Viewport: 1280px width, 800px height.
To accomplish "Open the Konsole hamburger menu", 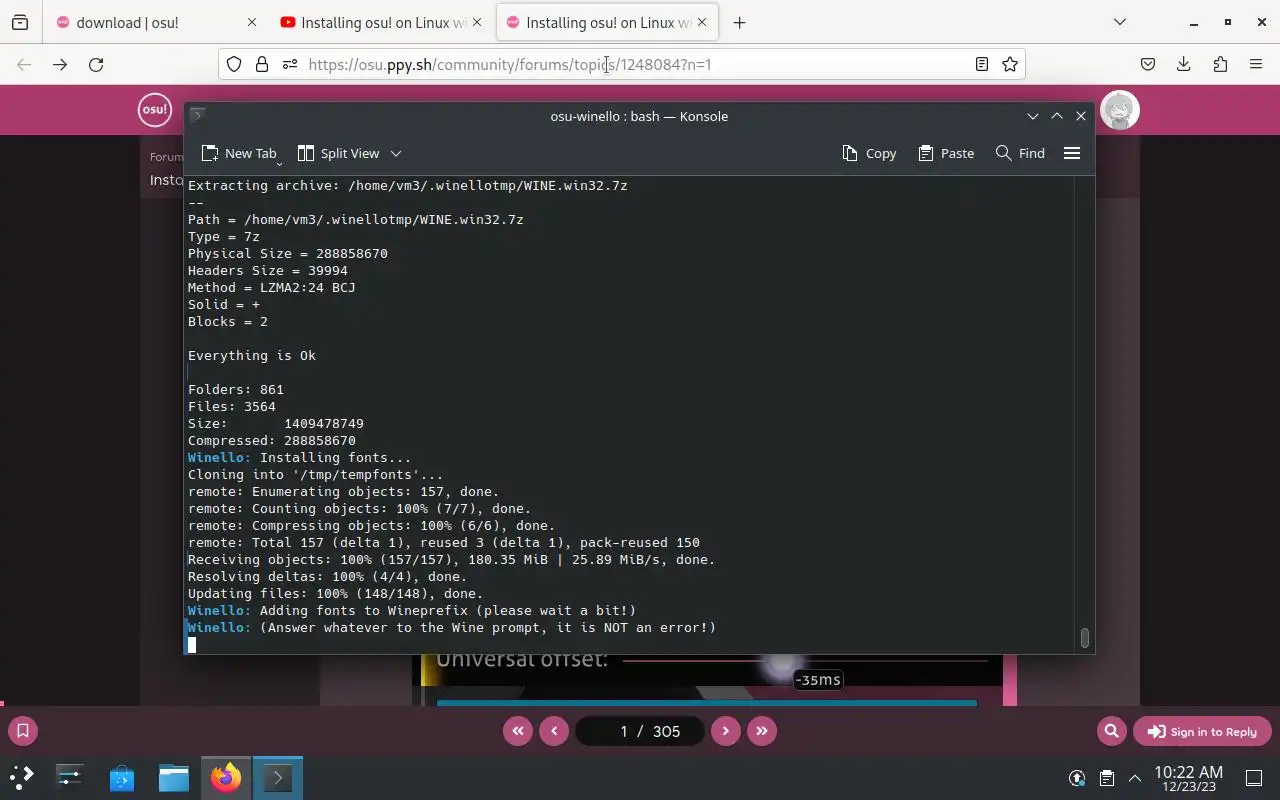I will (1072, 153).
